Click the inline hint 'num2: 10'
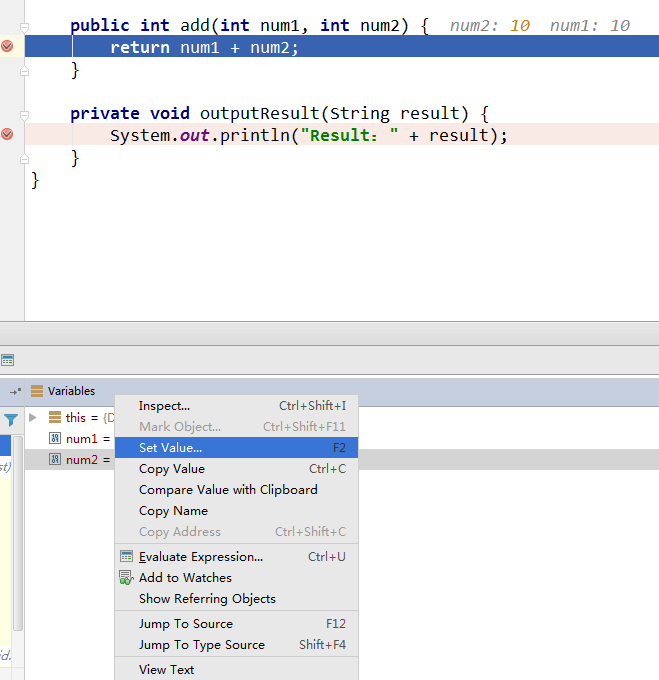The width and height of the screenshot is (659, 680). [x=489, y=26]
